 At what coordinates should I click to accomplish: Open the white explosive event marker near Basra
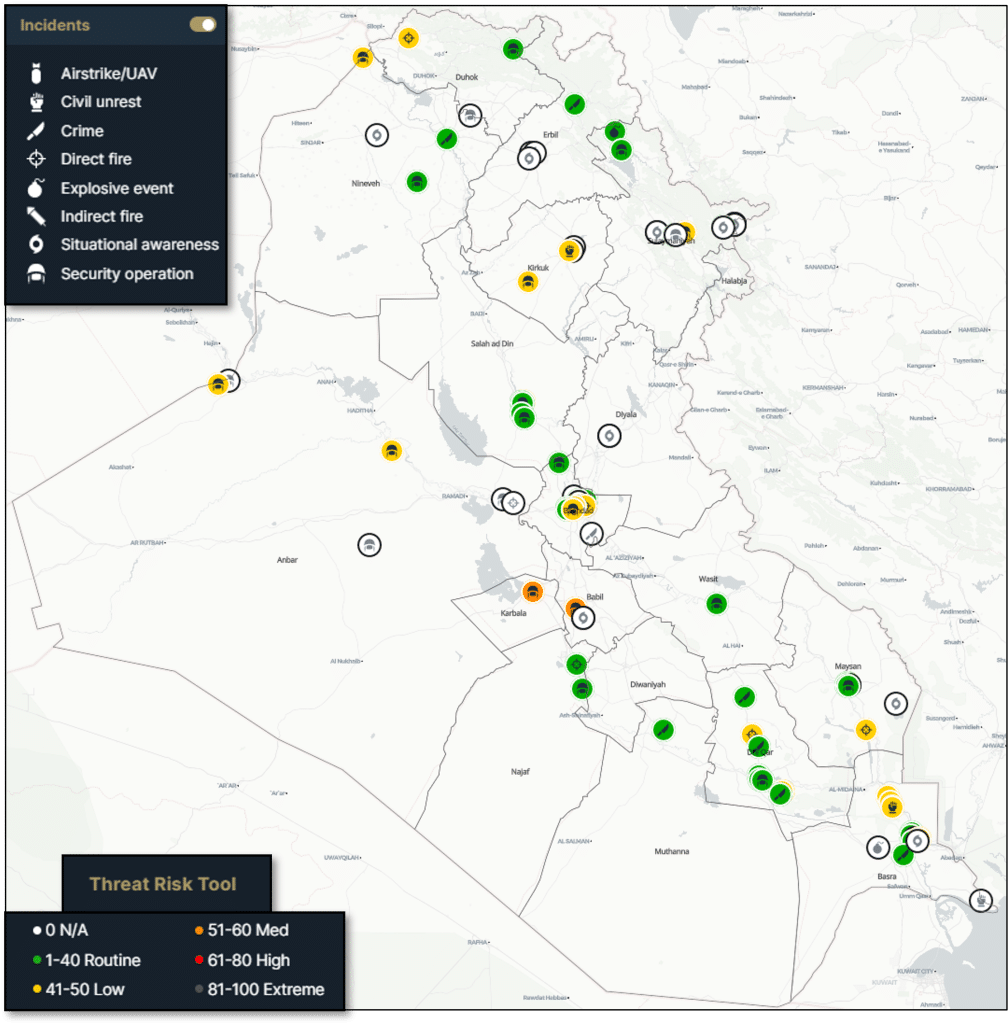tap(878, 848)
